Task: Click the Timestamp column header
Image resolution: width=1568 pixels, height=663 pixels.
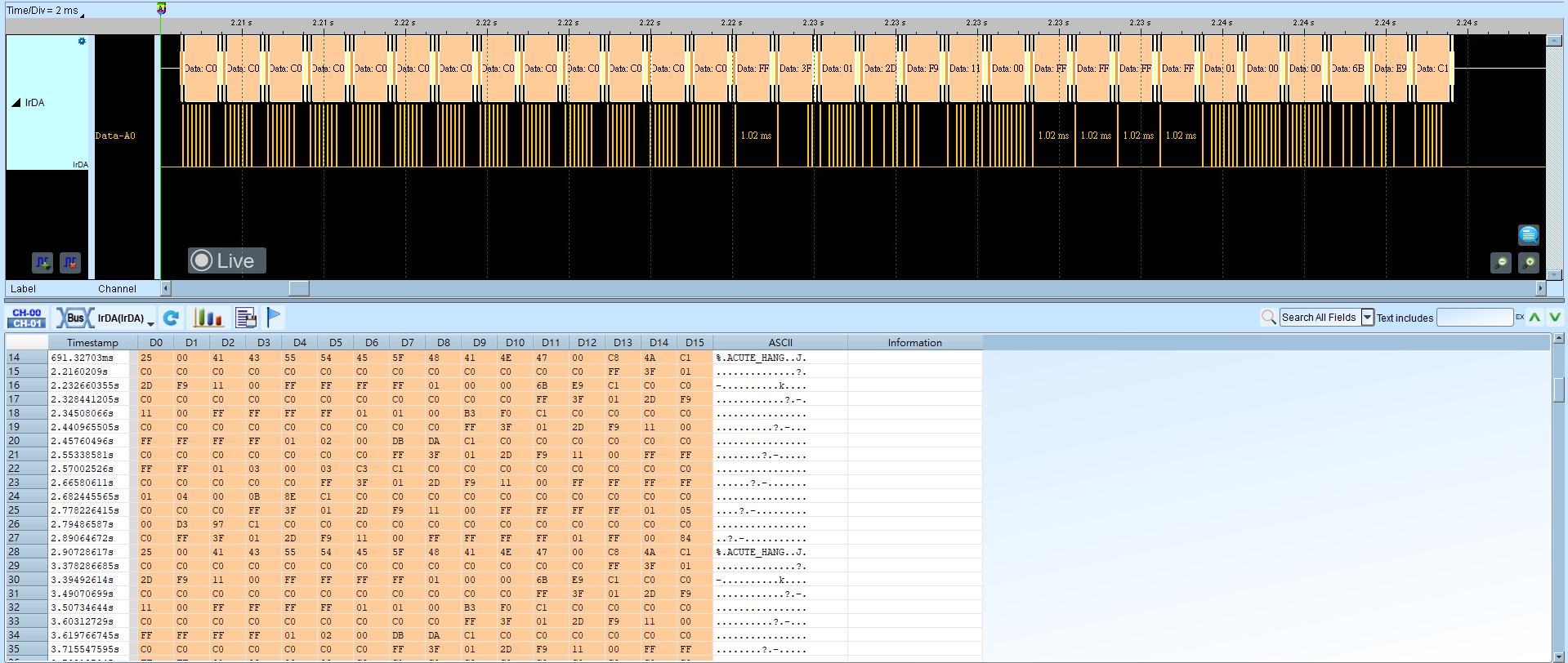Action: (x=92, y=343)
